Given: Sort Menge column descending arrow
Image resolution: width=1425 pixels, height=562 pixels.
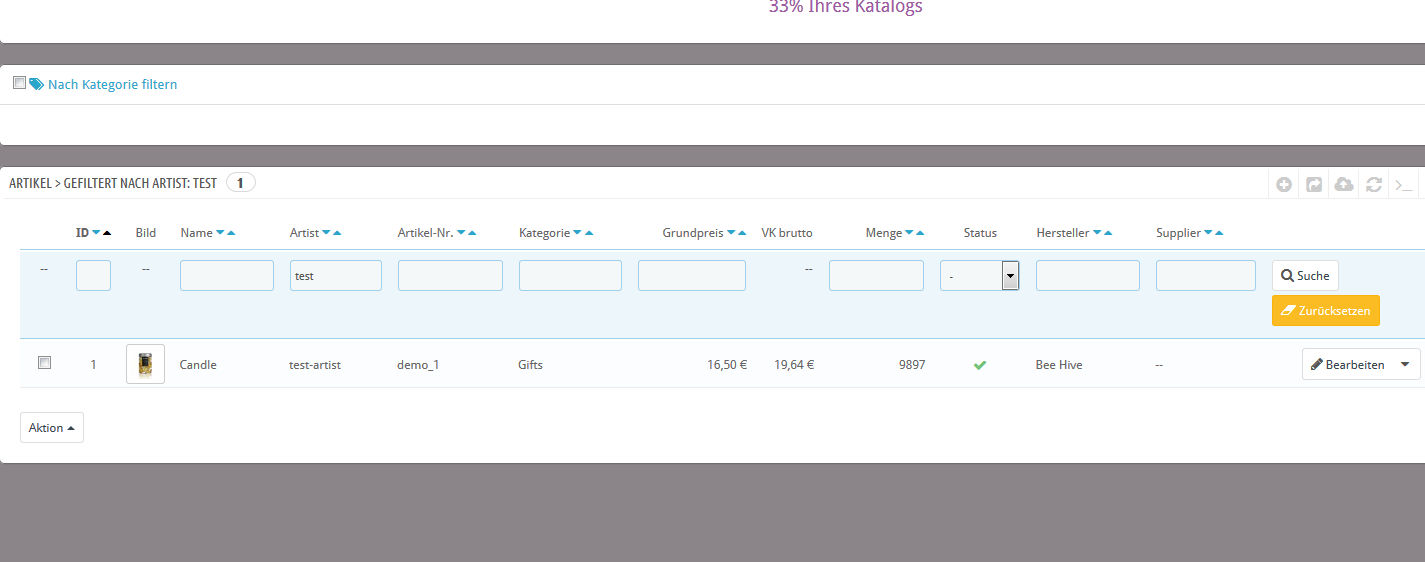Looking at the screenshot, I should point(908,233).
